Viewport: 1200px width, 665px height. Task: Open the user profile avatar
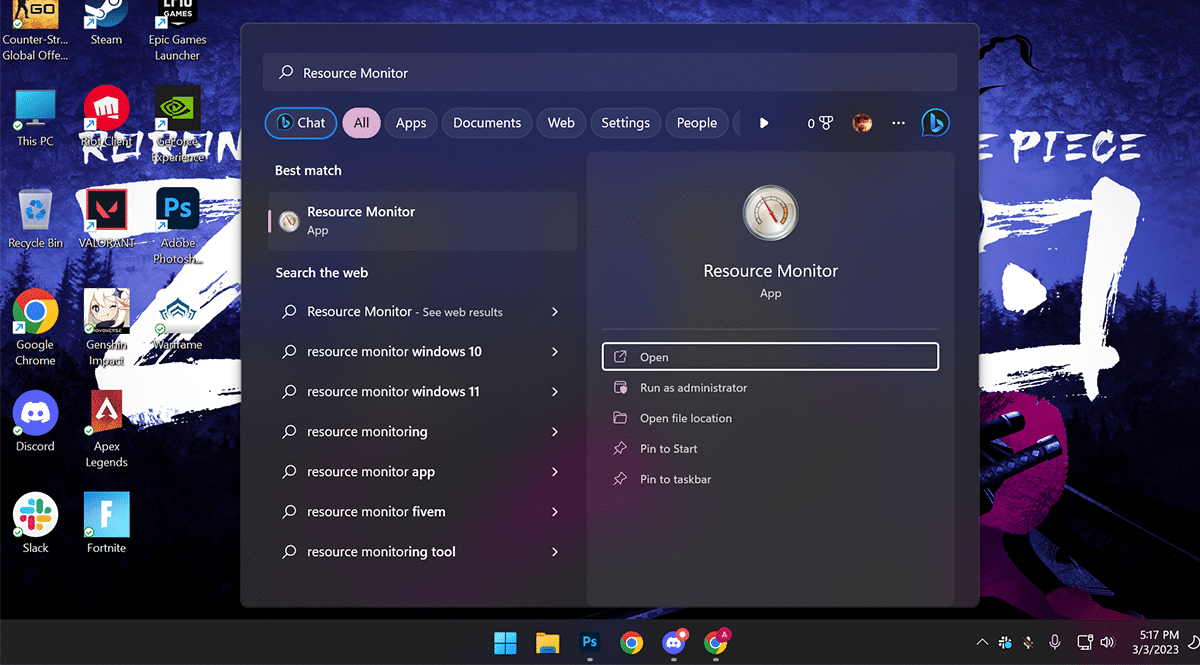[862, 123]
